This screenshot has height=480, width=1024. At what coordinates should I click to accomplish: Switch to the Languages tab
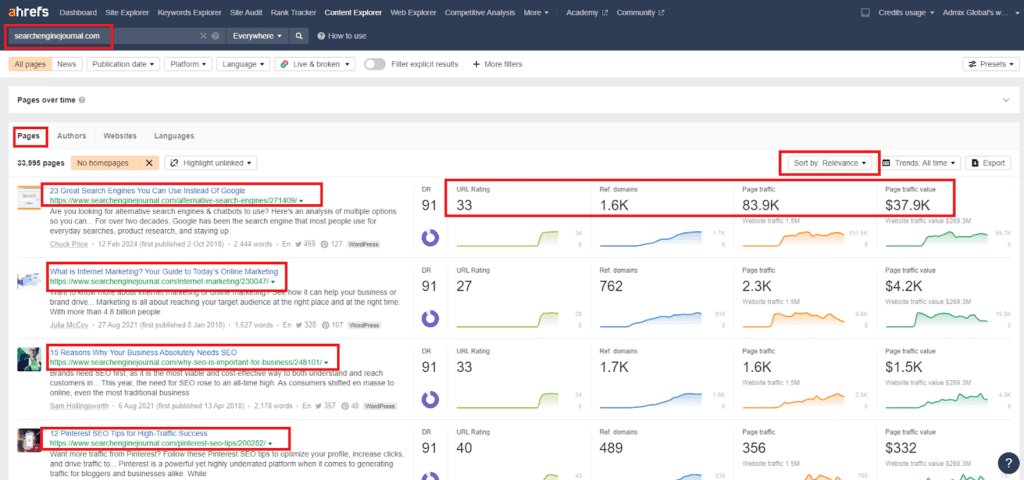pyautogui.click(x=174, y=136)
